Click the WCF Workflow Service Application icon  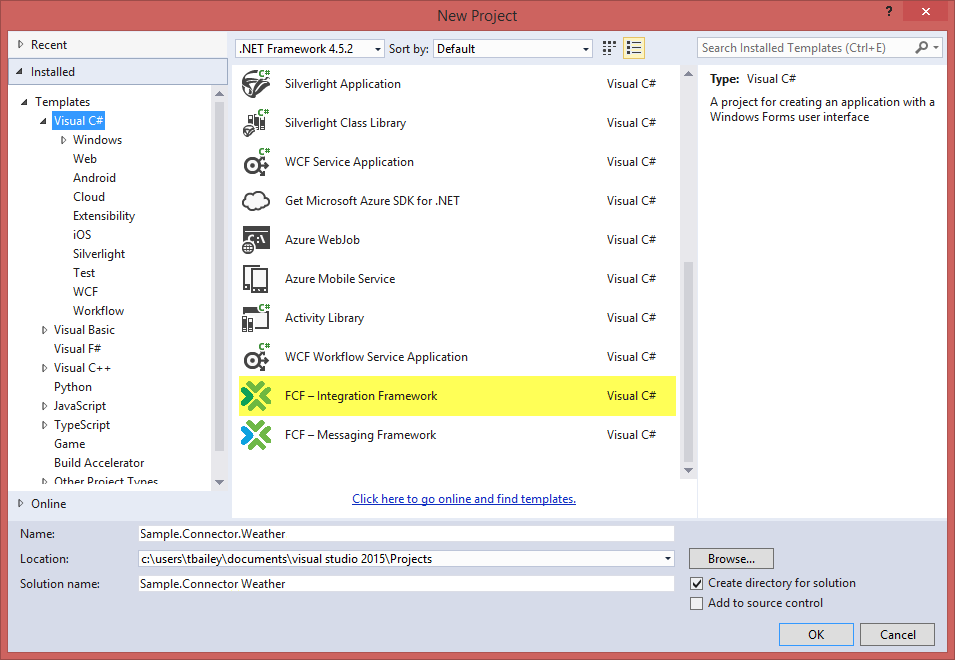[256, 357]
